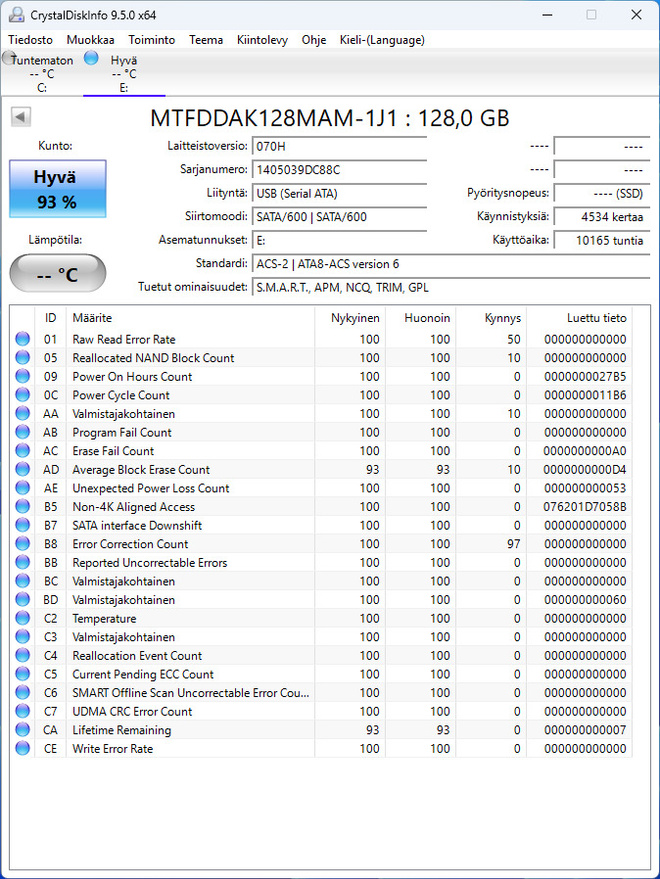
Task: Click the status orb of UDMA CRC Error Count
Action: pyautogui.click(x=22, y=711)
